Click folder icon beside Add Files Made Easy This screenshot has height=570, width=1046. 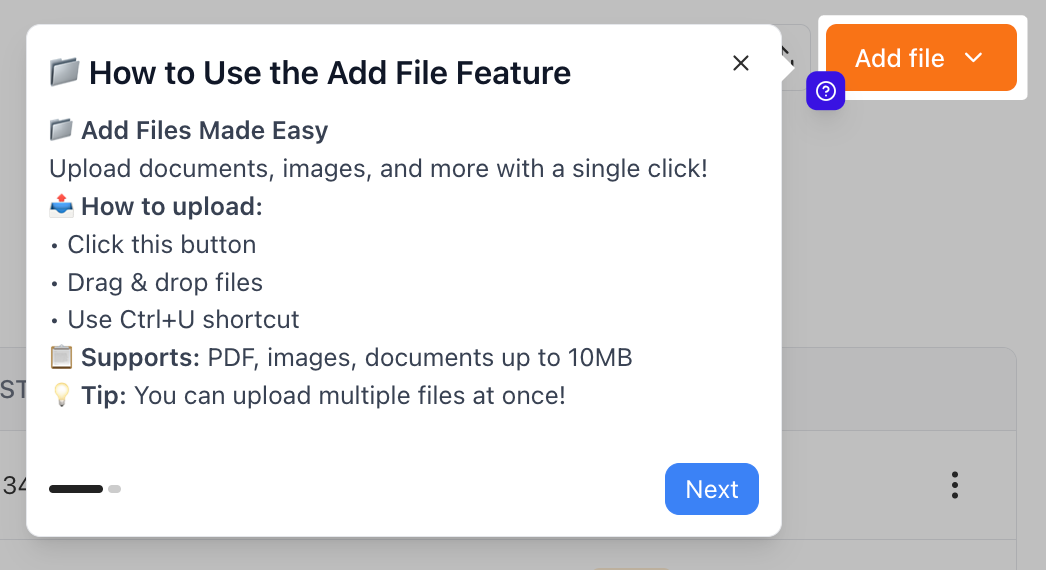pyautogui.click(x=61, y=130)
